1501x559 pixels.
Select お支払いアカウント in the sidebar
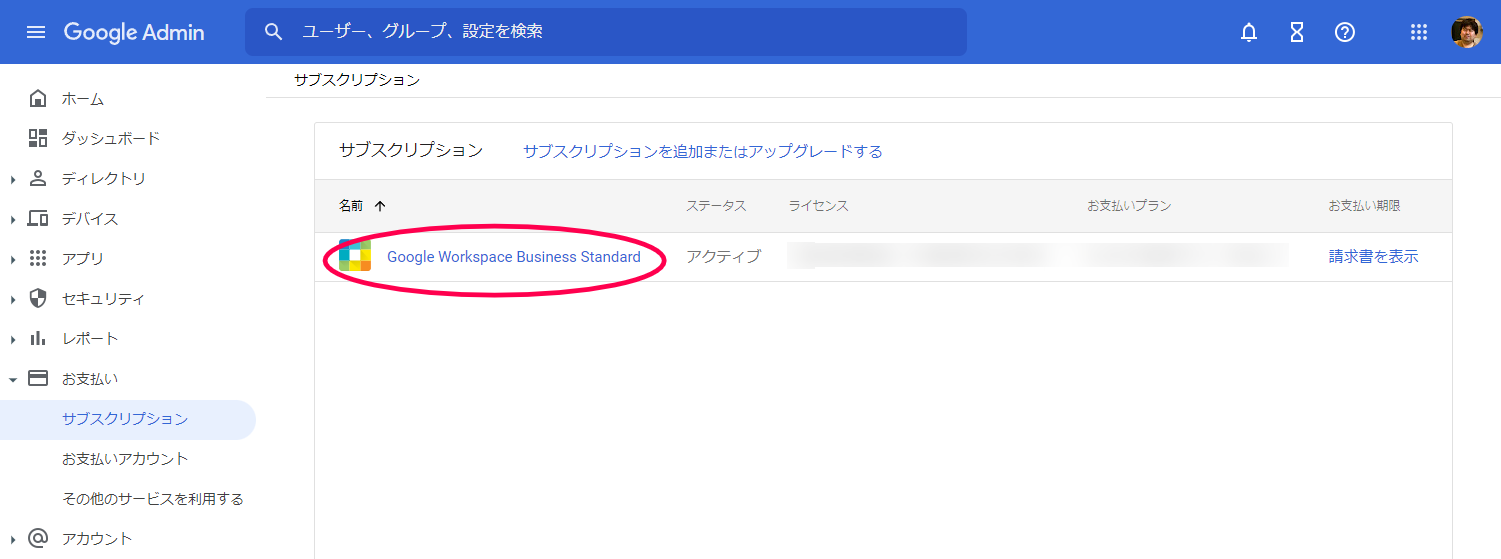click(x=125, y=459)
